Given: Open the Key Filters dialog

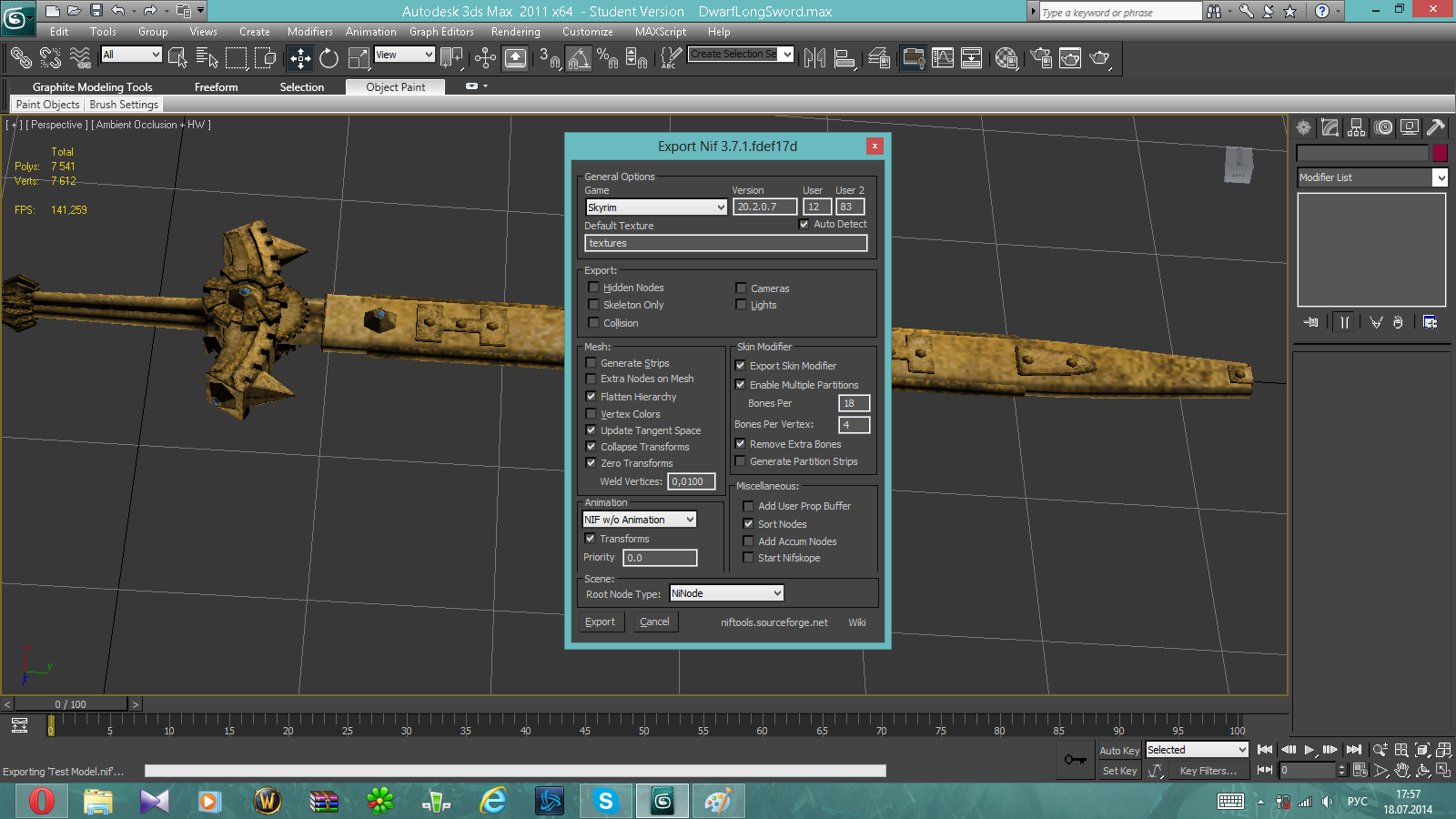Looking at the screenshot, I should tap(1208, 771).
